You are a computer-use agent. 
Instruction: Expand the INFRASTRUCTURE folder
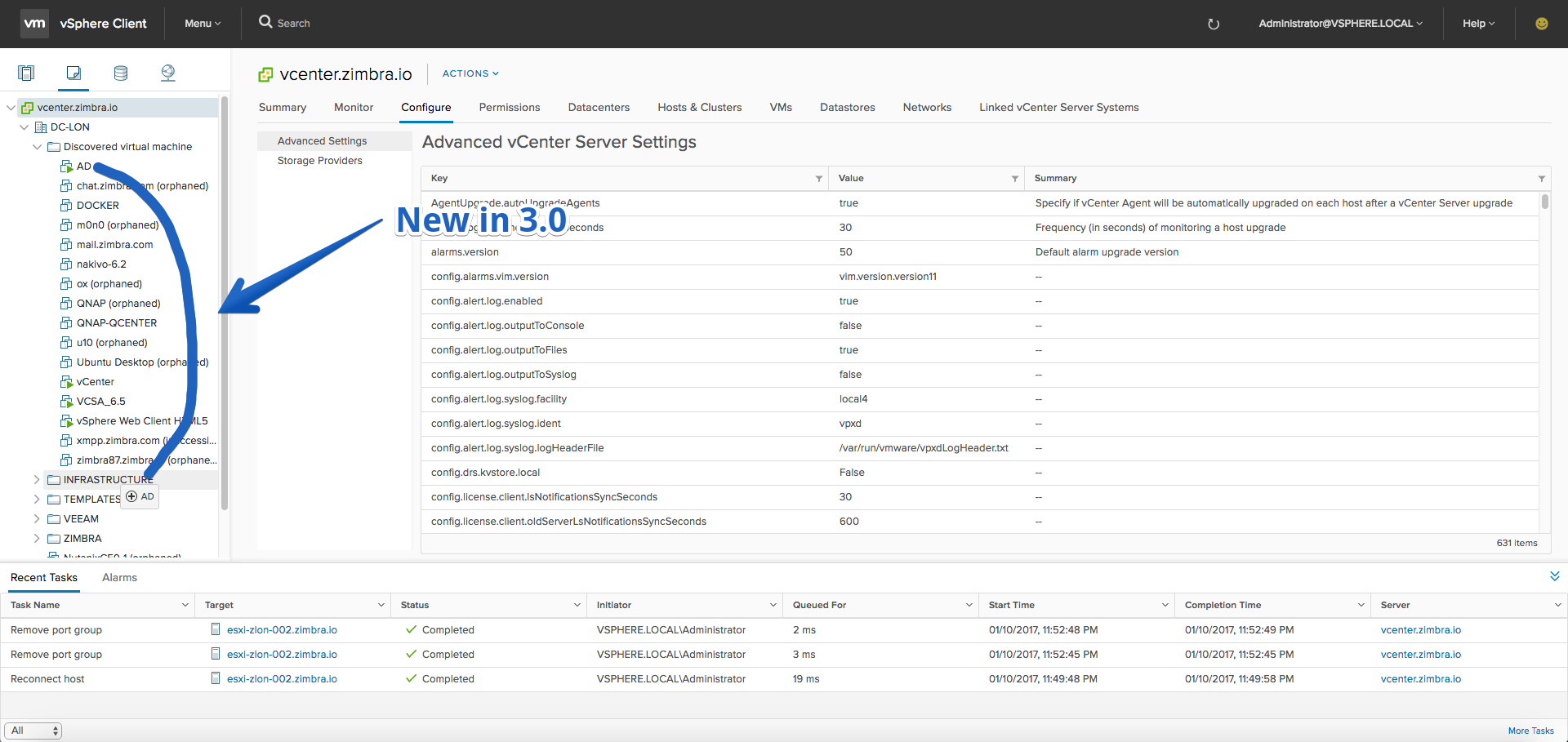37,479
